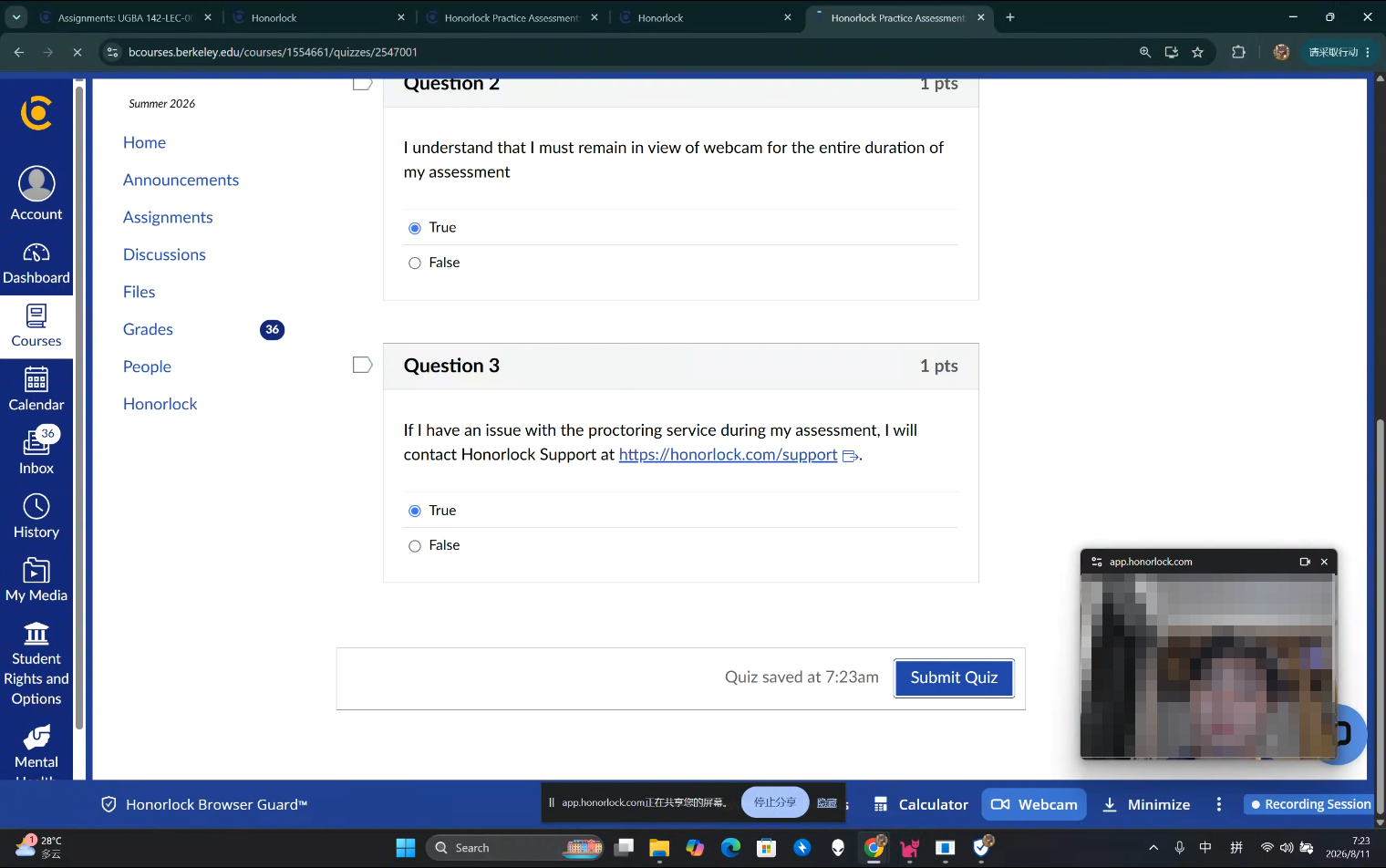The image size is (1386, 868).
Task: Click the page vertical scrollbar
Action: [x=1380, y=616]
